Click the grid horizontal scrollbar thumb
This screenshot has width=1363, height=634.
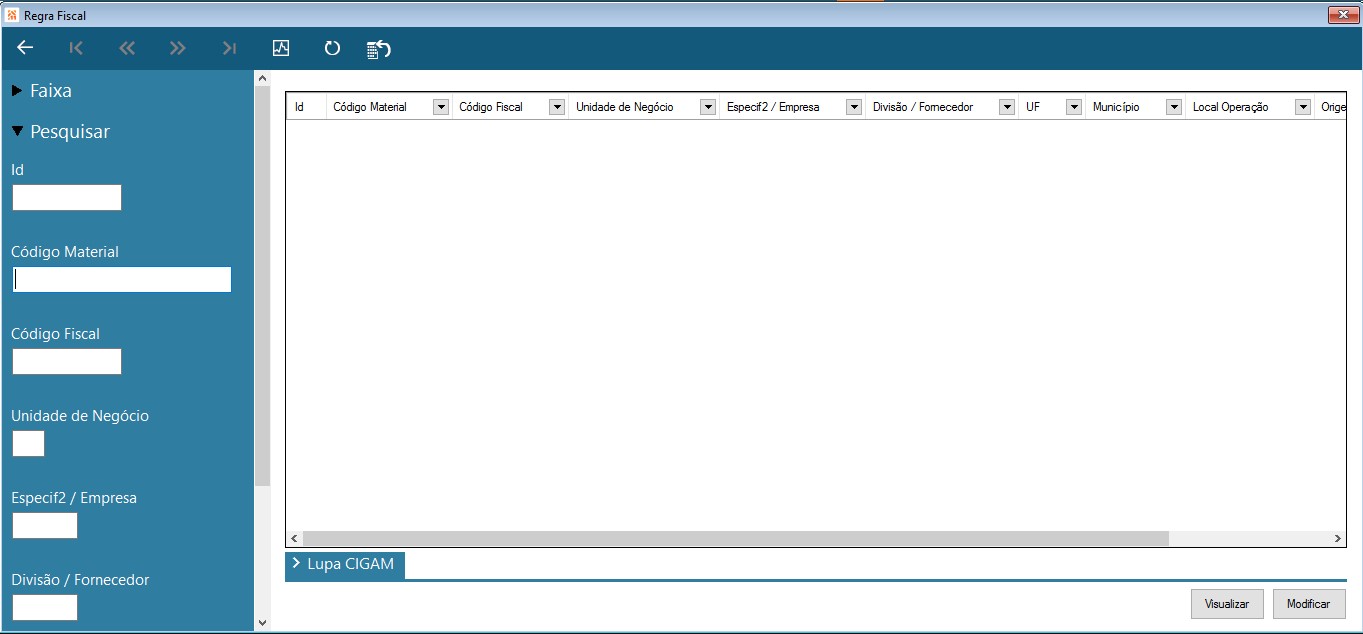pyautogui.click(x=735, y=538)
